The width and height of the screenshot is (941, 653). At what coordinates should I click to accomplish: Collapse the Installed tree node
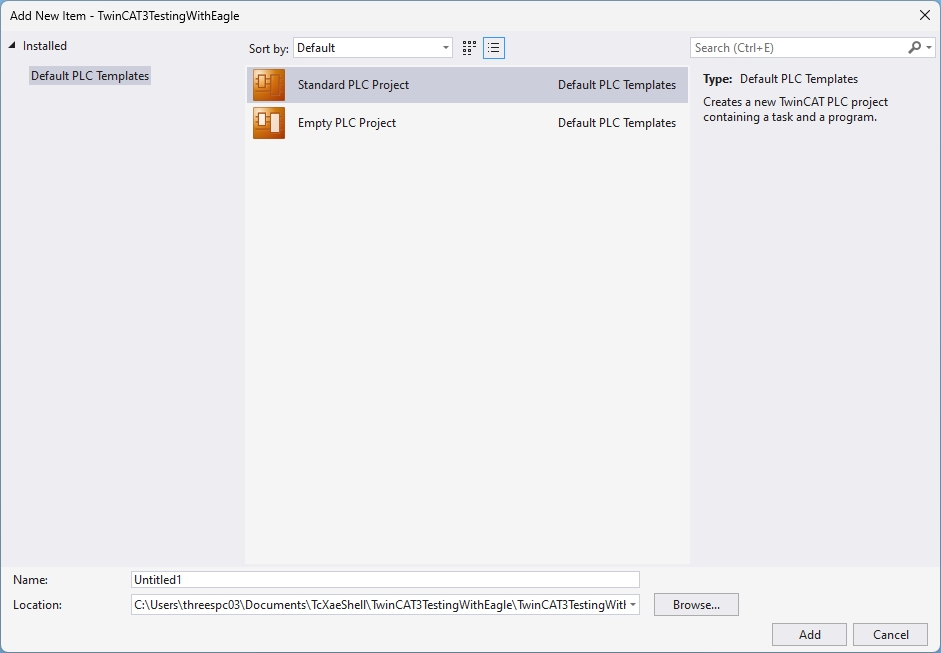[12, 46]
